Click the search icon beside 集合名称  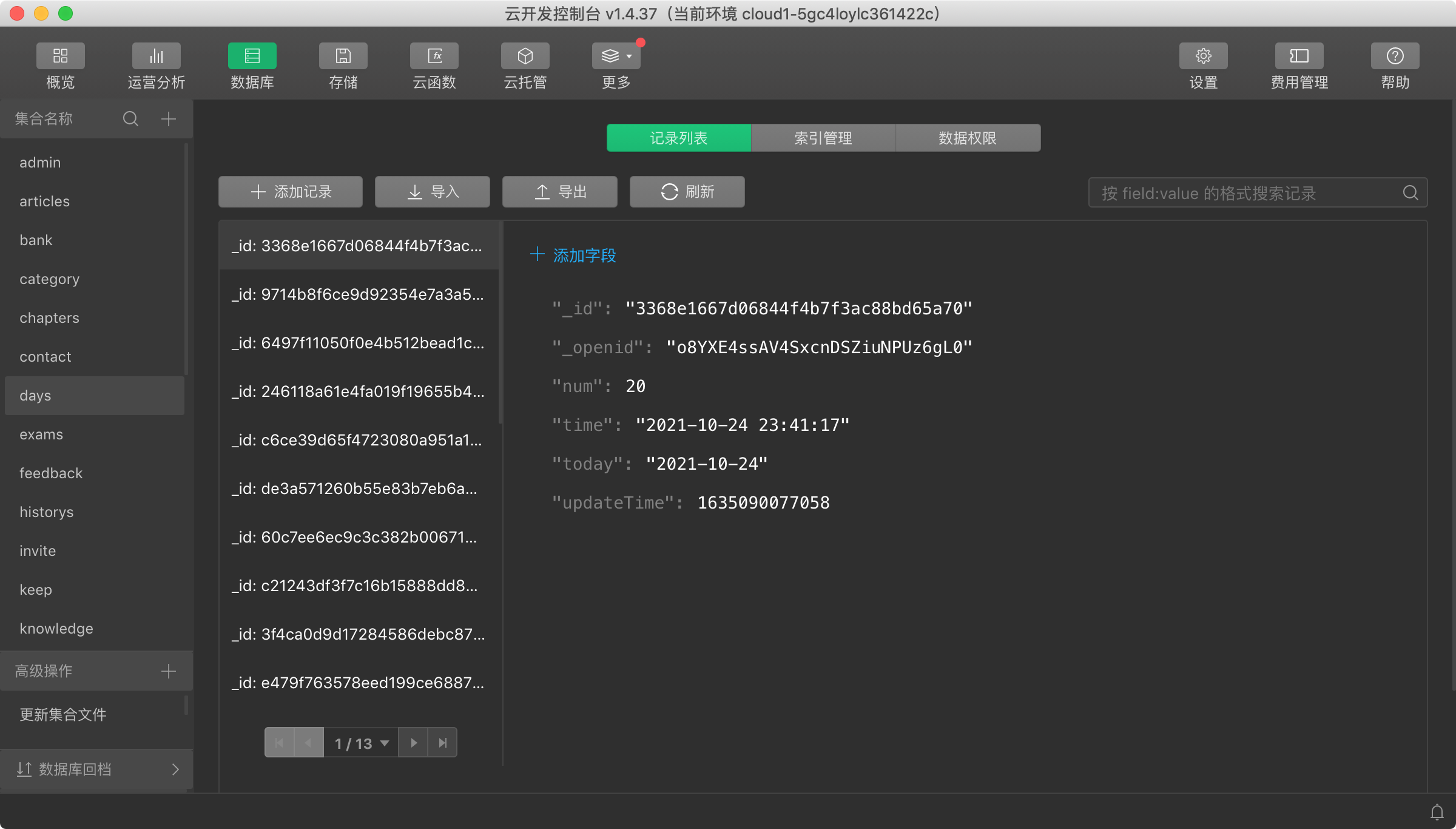(x=130, y=118)
